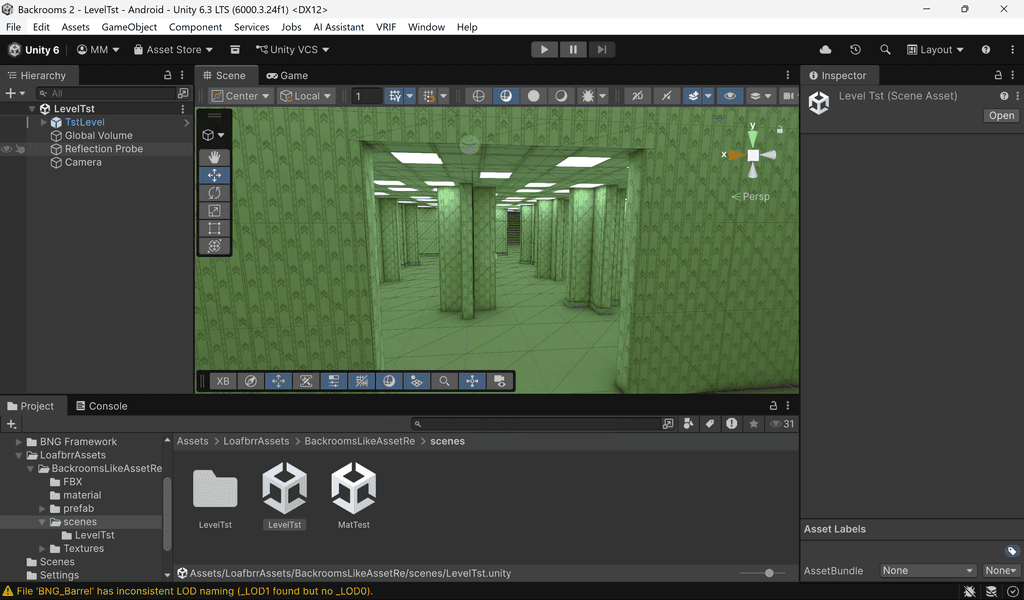
Task: Open the Package Manager store icon
Action: (235, 50)
